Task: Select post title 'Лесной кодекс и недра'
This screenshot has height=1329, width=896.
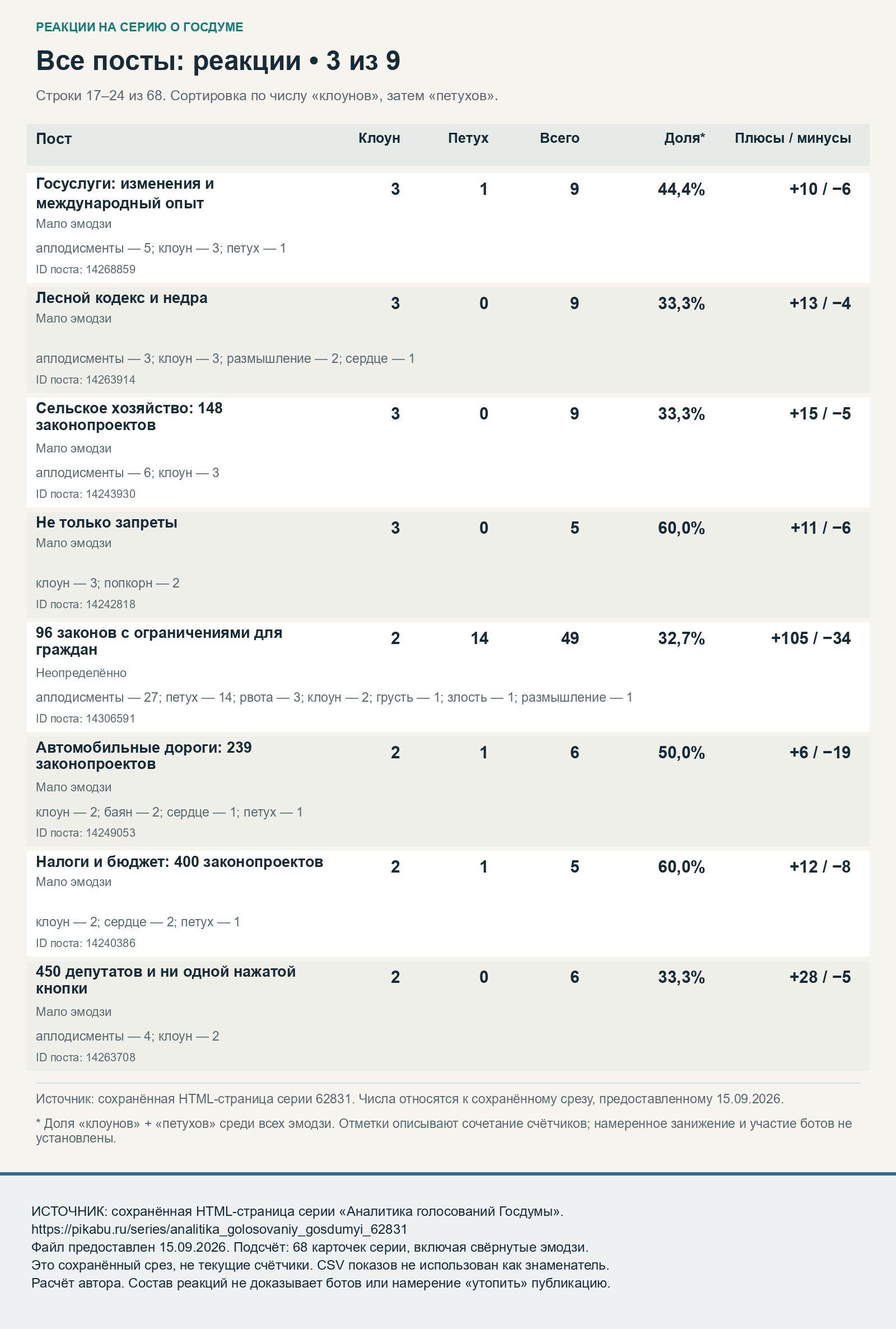Action: [121, 299]
